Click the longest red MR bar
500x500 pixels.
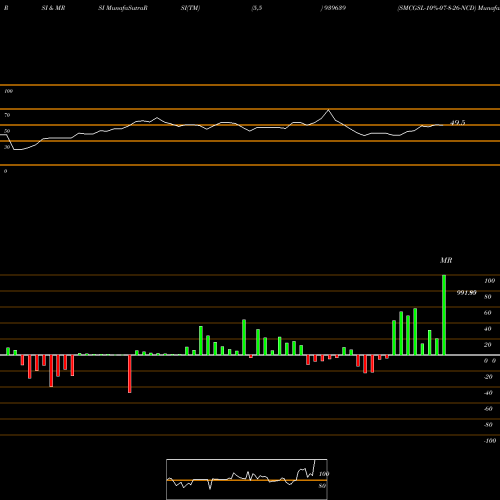(x=130, y=374)
